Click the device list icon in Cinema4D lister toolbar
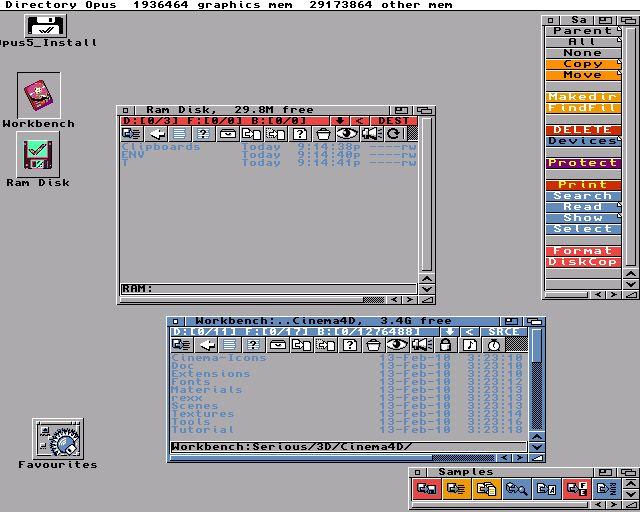The image size is (640, 512). (181, 345)
